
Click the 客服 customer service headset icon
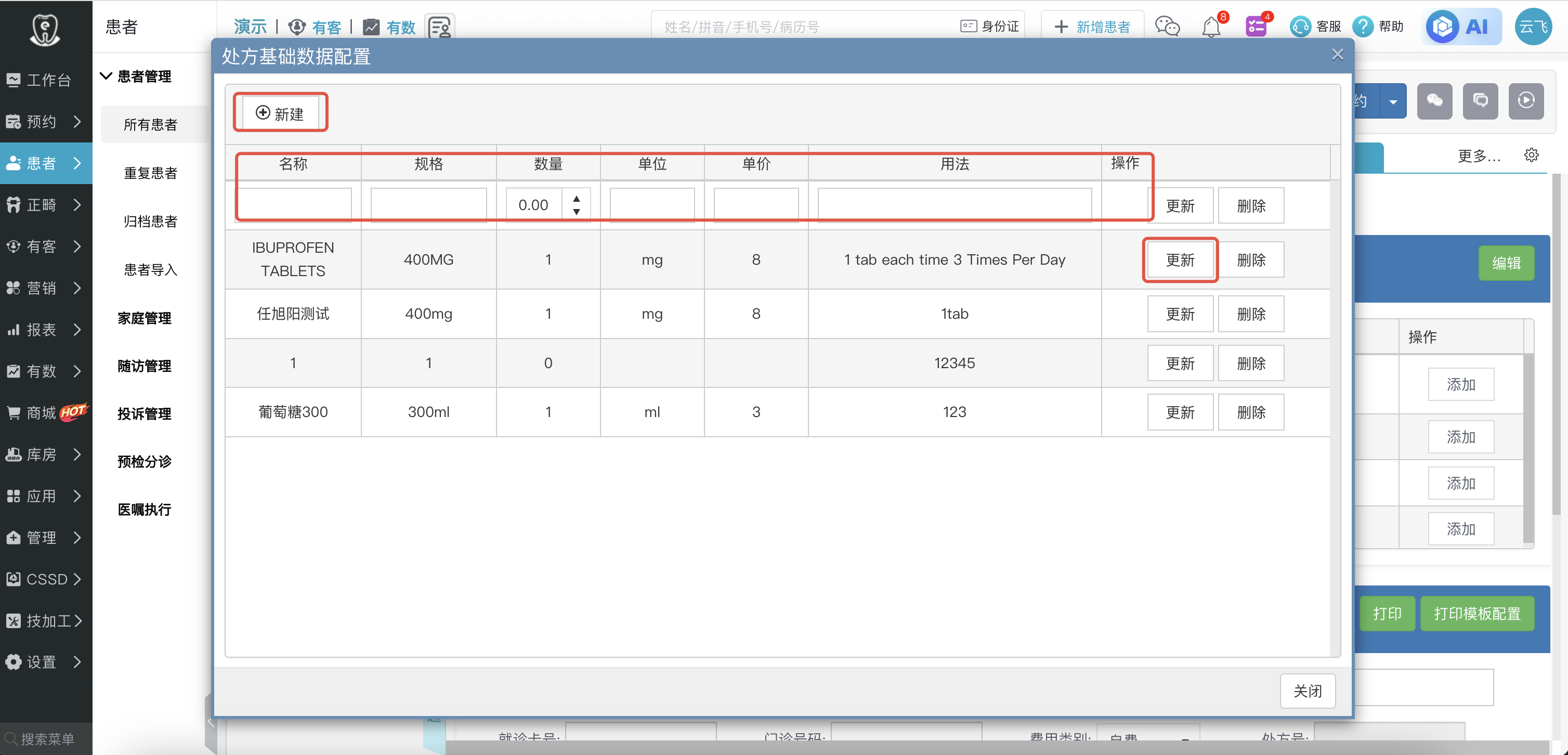(x=1300, y=27)
